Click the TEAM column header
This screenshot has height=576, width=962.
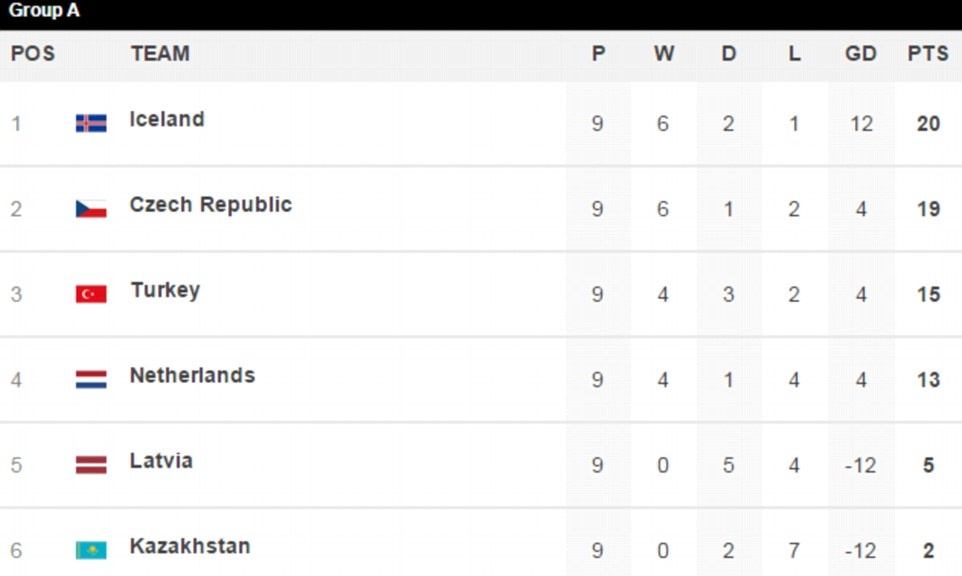(160, 54)
